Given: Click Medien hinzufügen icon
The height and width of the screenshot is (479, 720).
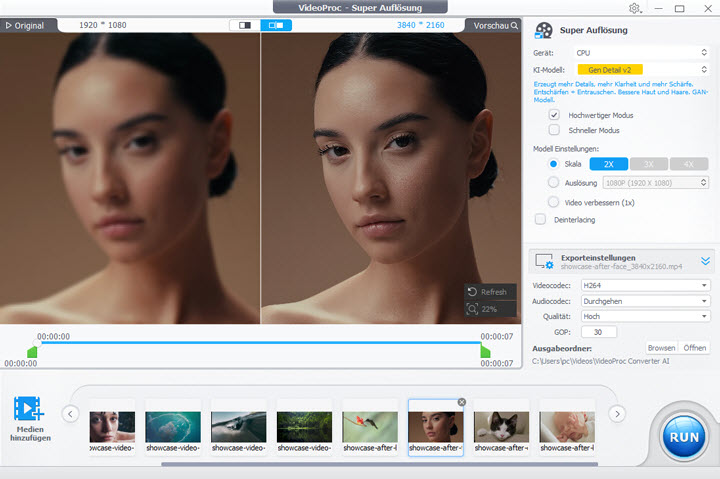Looking at the screenshot, I should tap(29, 408).
